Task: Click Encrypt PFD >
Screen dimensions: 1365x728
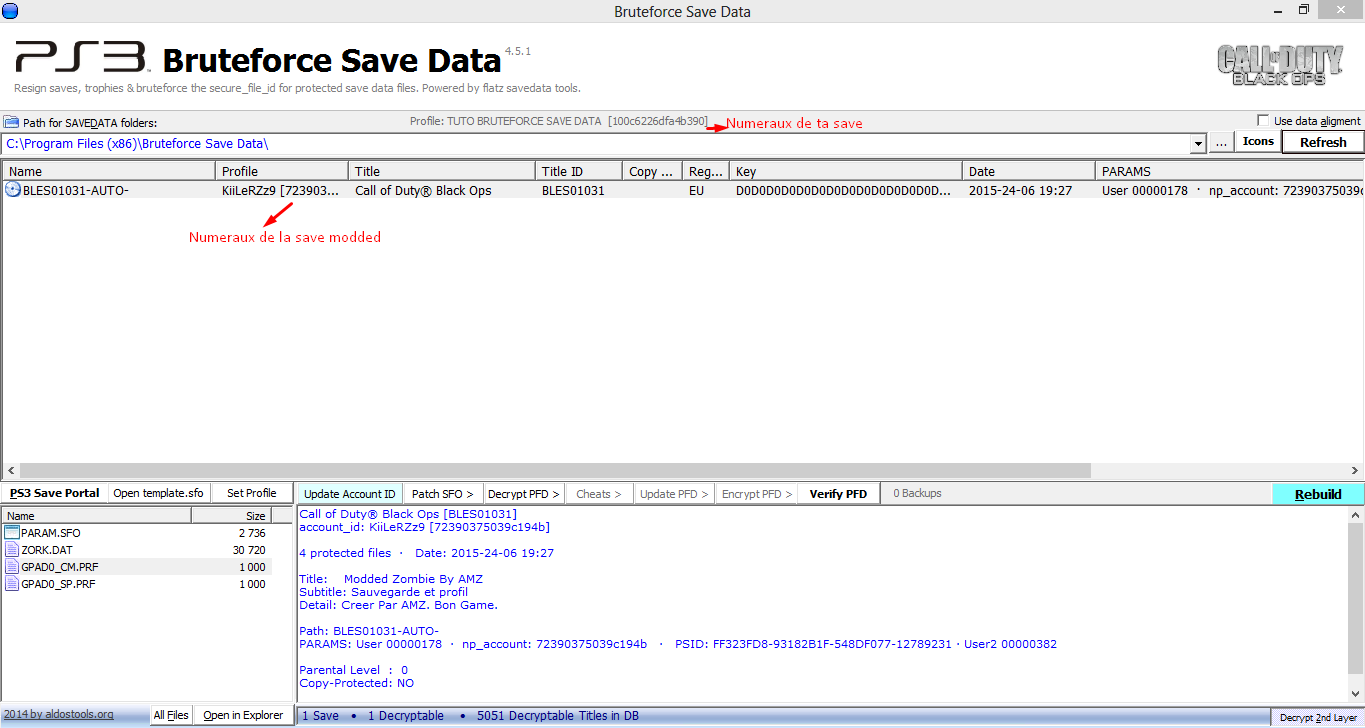Action: click(757, 494)
